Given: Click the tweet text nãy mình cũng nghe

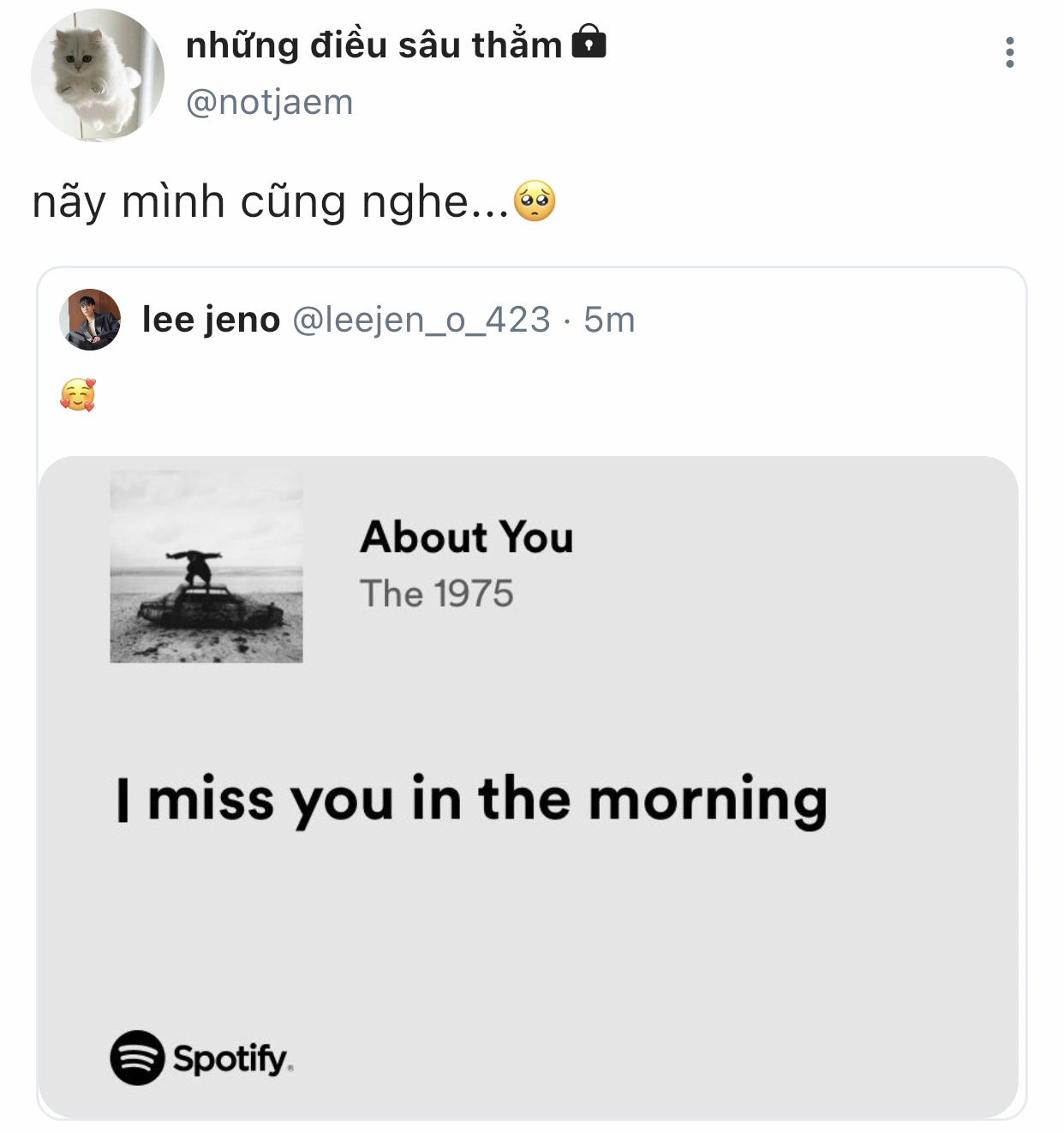Looking at the screenshot, I should (271, 203).
